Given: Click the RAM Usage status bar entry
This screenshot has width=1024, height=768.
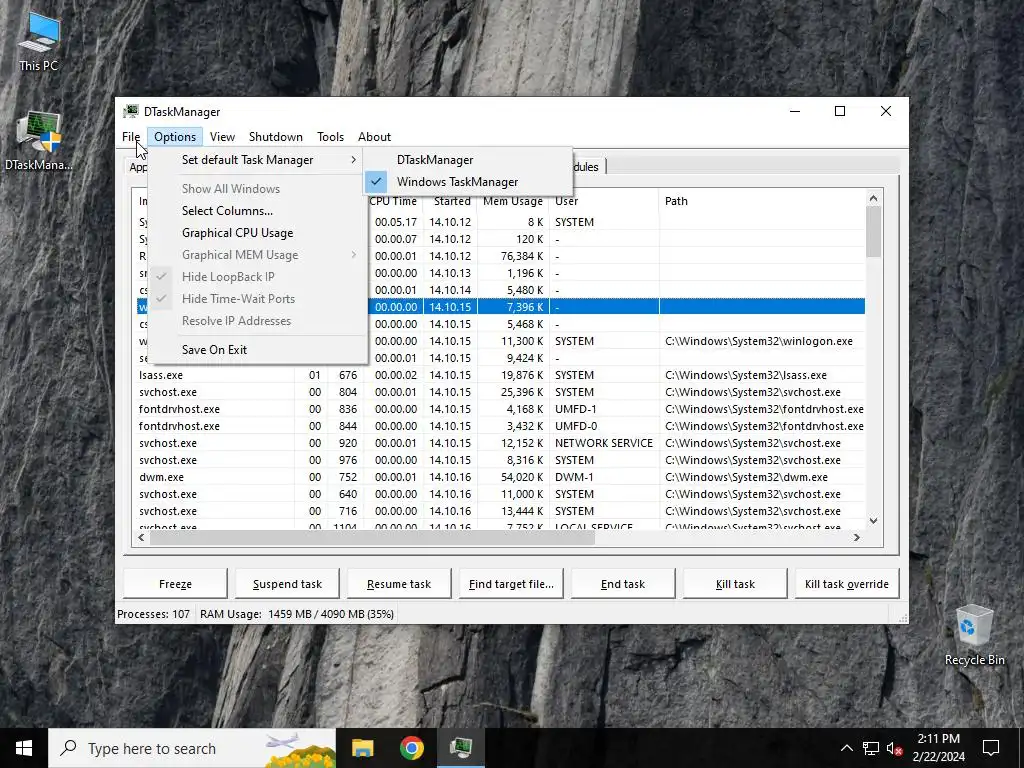Looking at the screenshot, I should [297, 614].
